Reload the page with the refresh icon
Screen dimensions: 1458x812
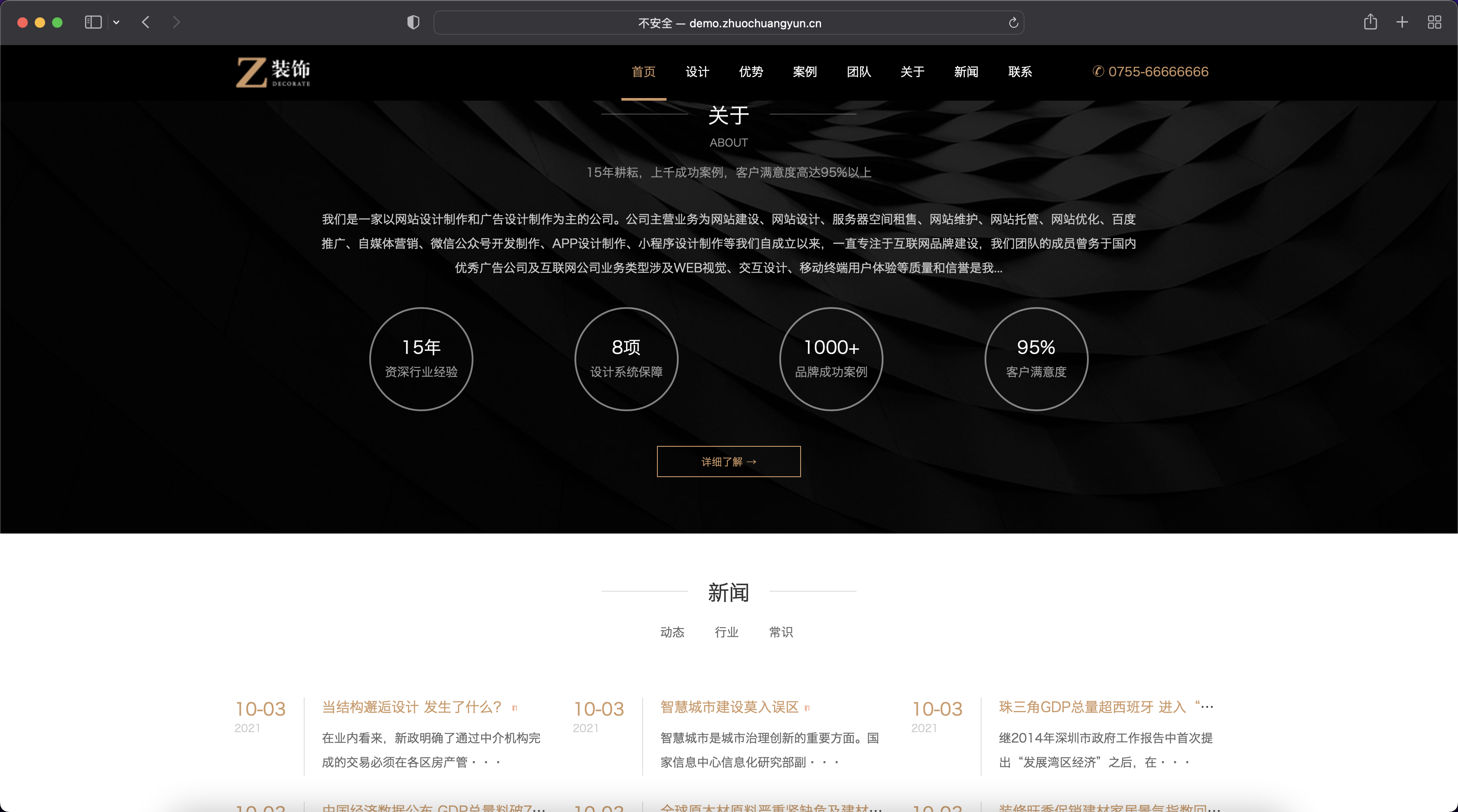[1013, 23]
